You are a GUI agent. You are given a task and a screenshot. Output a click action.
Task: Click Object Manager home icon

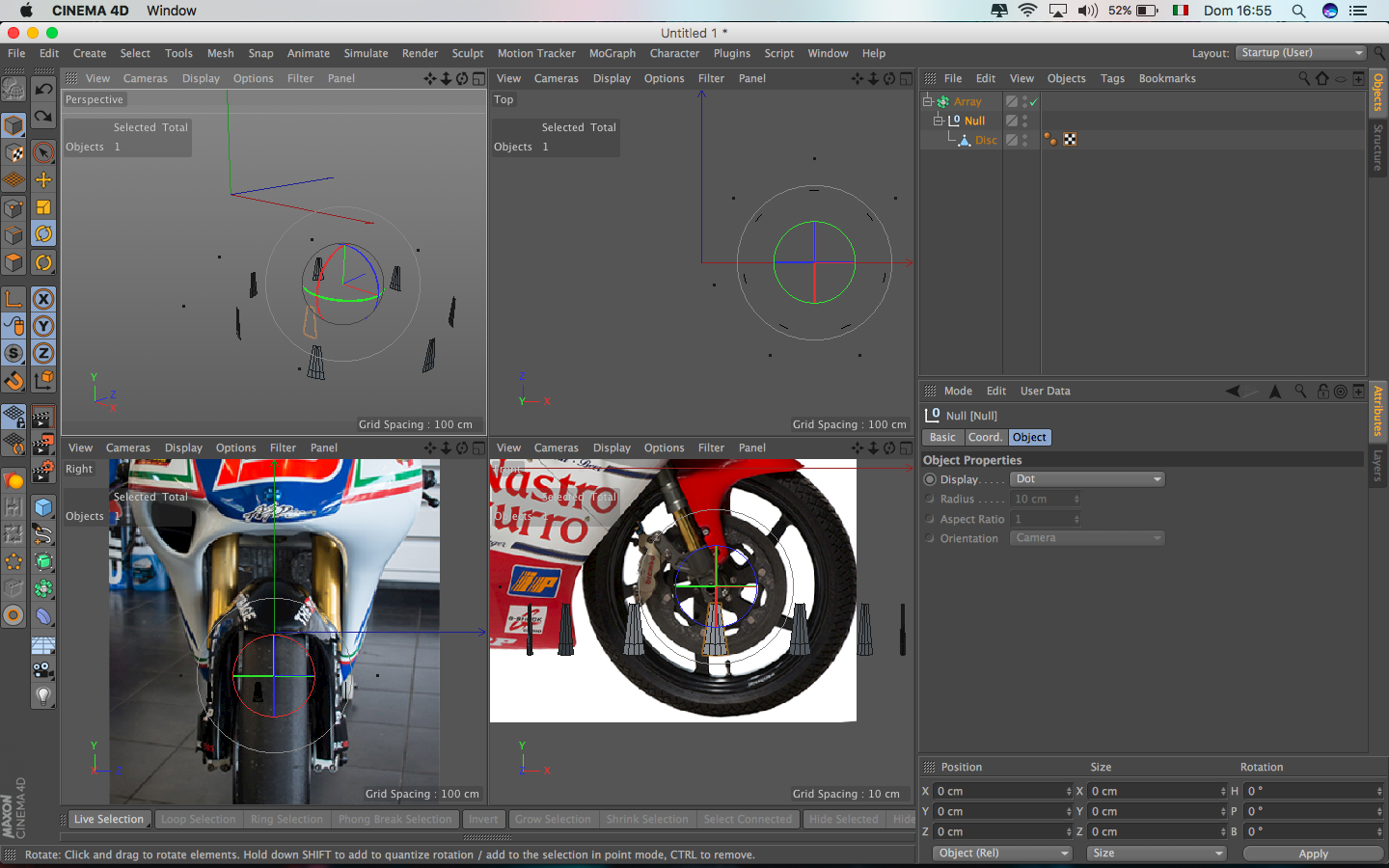click(x=1322, y=78)
